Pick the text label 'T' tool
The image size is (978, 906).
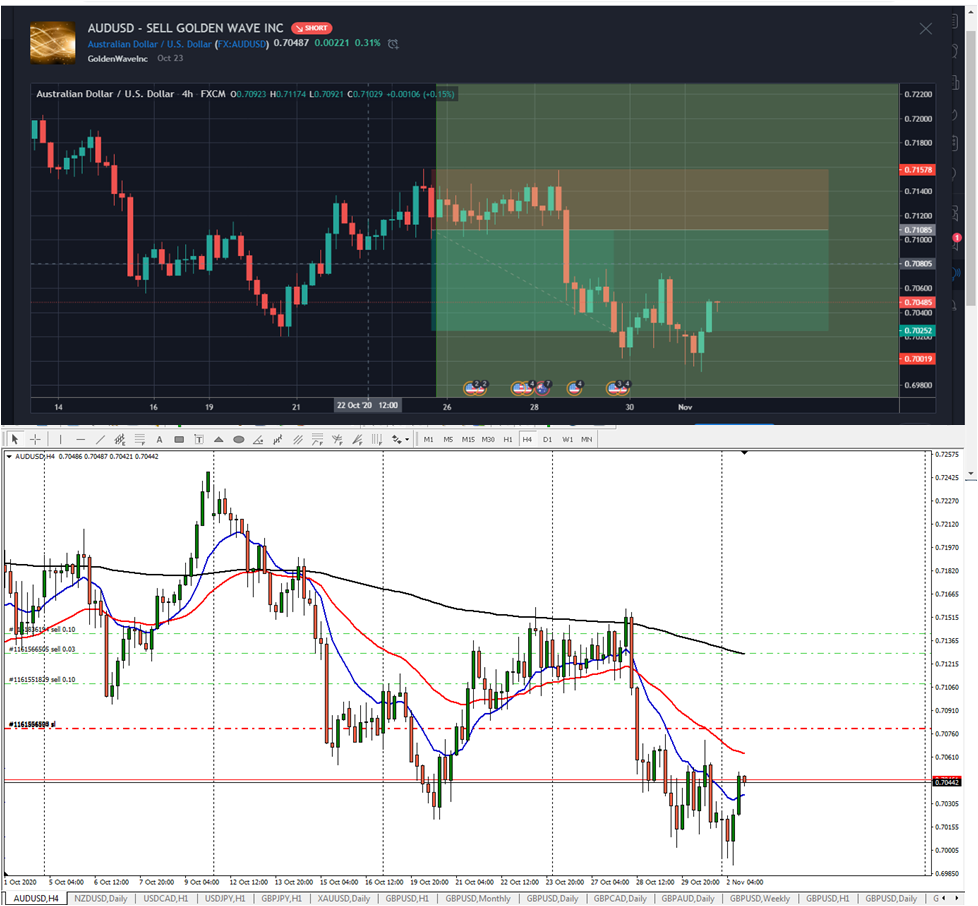click(199, 439)
